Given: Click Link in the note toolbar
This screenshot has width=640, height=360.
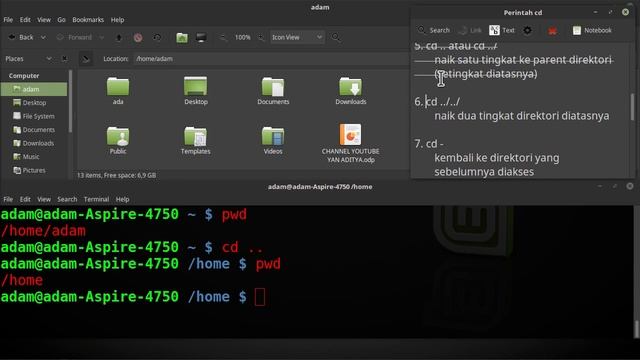Looking at the screenshot, I should (470, 30).
